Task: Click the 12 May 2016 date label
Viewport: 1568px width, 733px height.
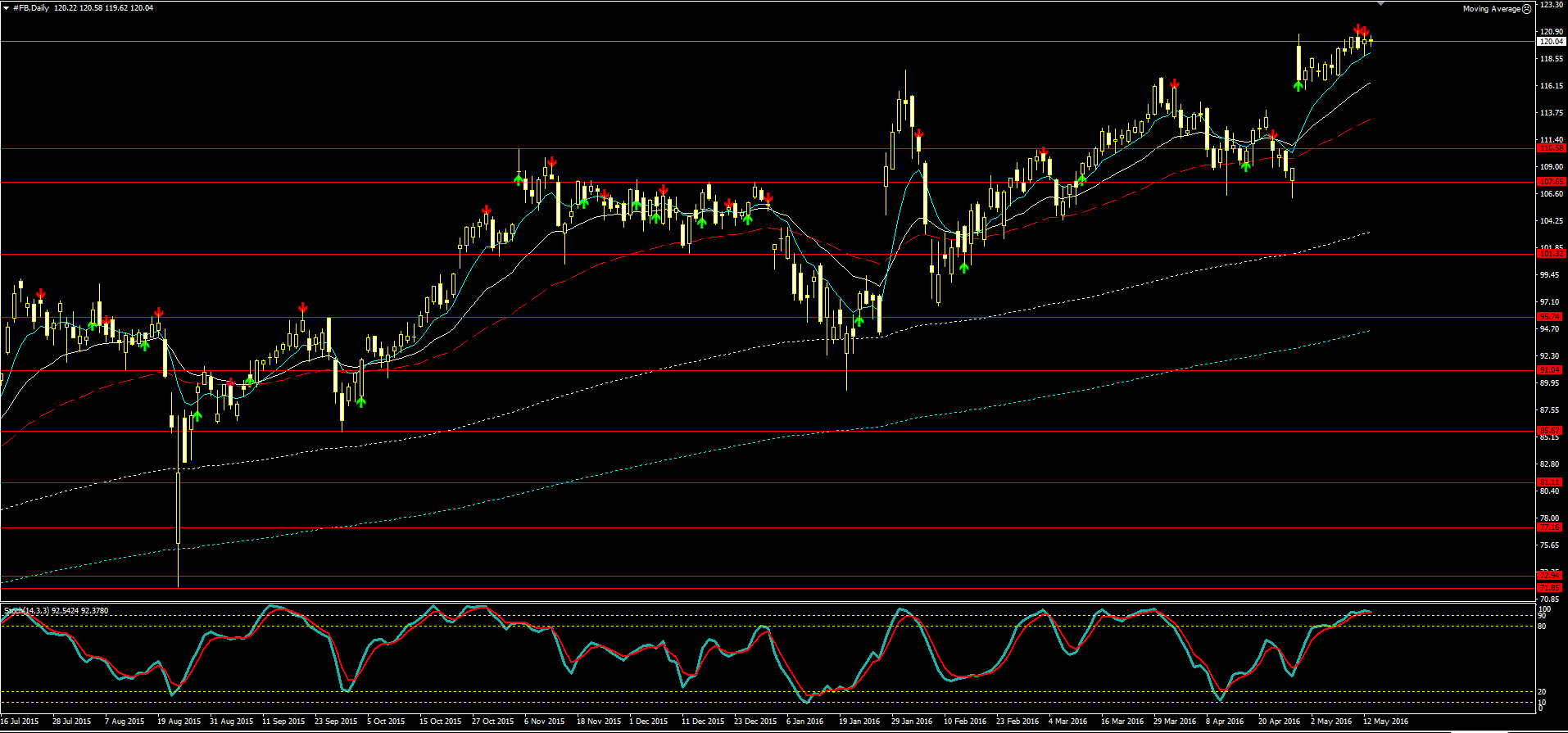Action: point(1386,722)
